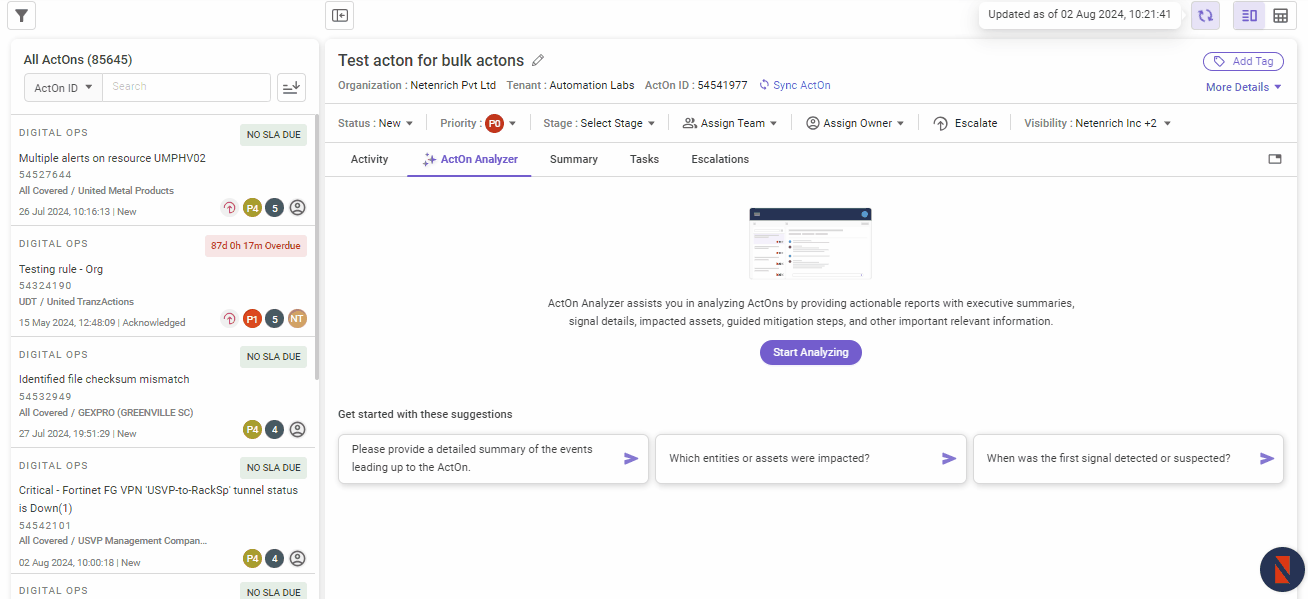Open Multiple alerts on resource UMPHV02

pos(112,158)
